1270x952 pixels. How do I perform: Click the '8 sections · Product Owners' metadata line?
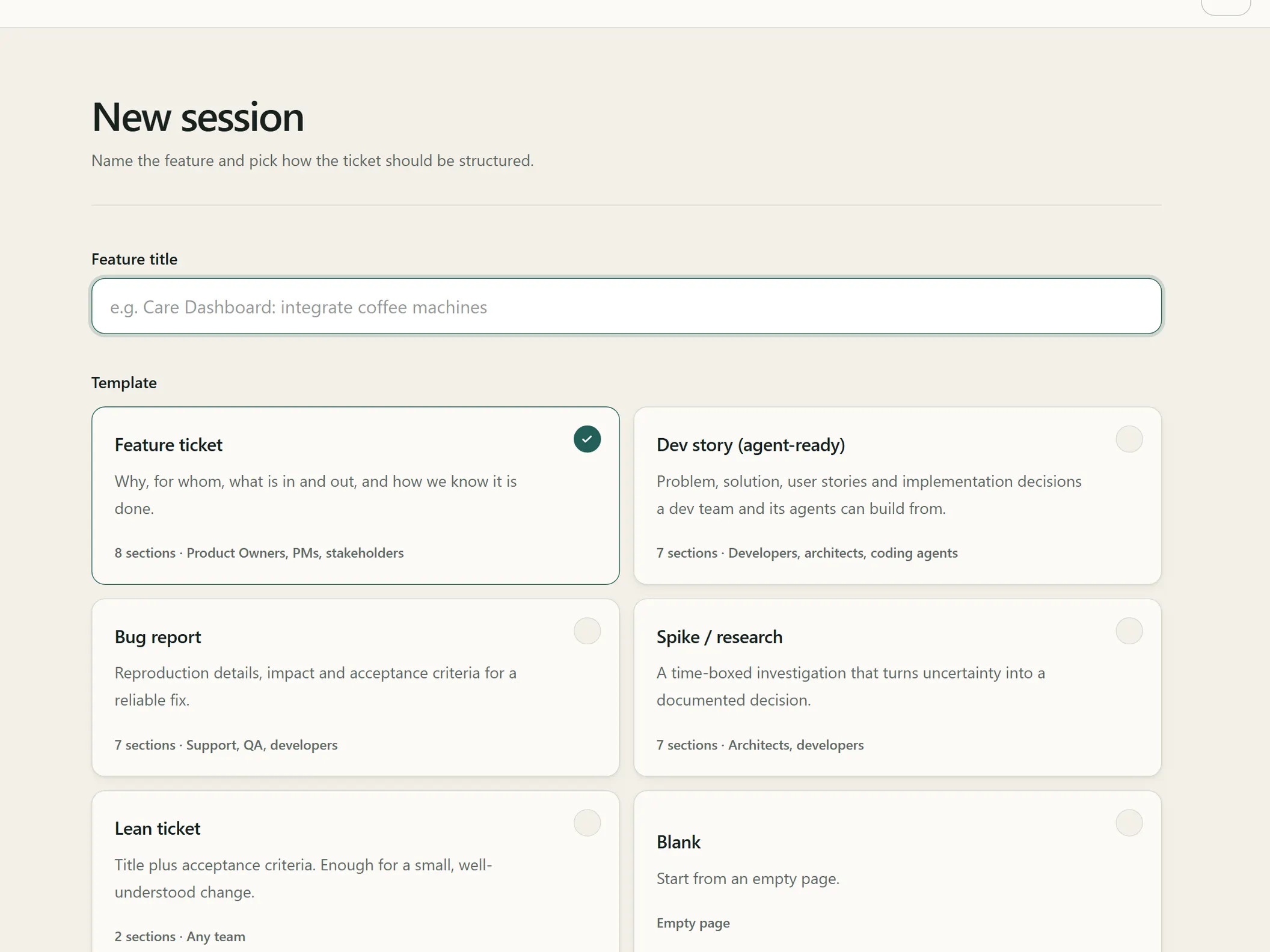coord(259,553)
